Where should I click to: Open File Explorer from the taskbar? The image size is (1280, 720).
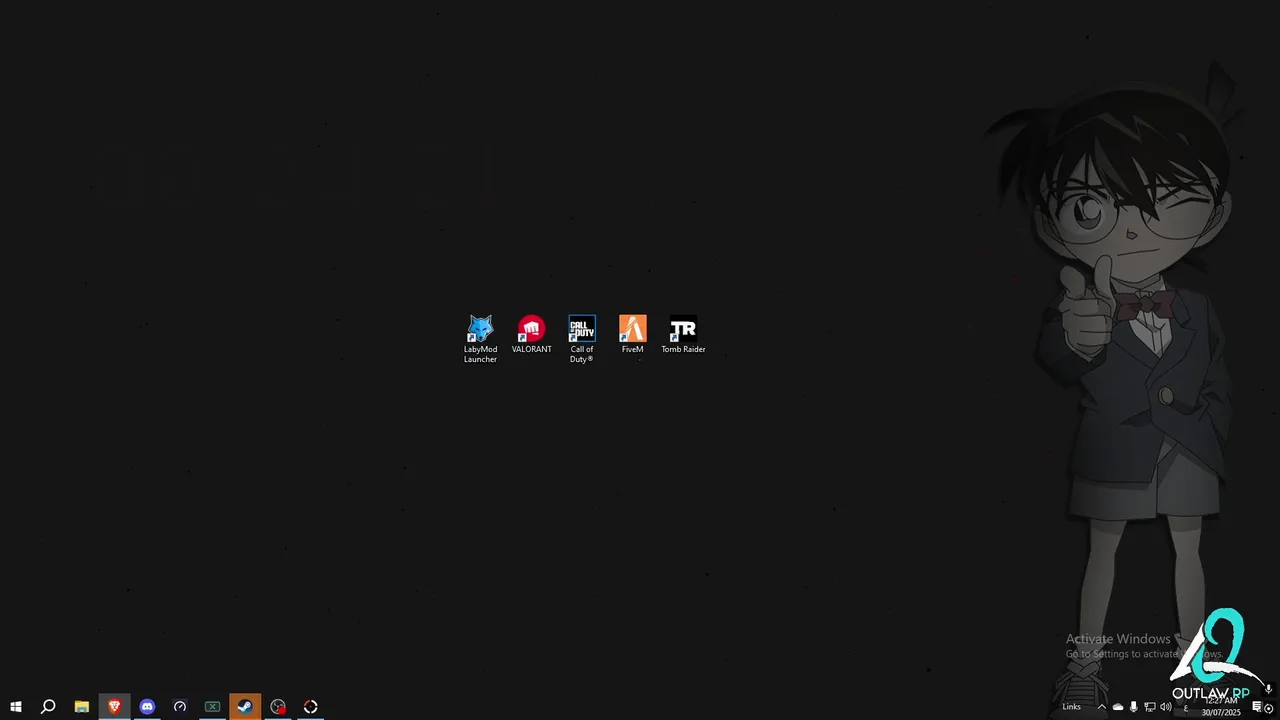[x=82, y=707]
